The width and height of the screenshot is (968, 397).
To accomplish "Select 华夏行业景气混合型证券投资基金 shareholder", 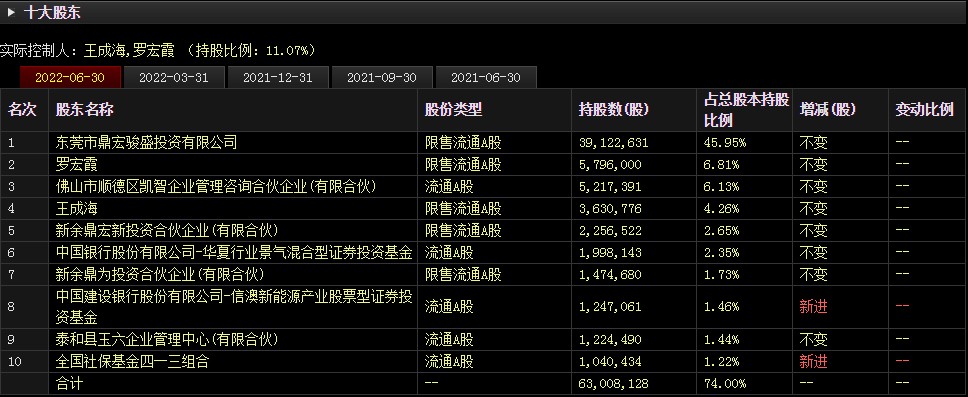I will pos(234,253).
